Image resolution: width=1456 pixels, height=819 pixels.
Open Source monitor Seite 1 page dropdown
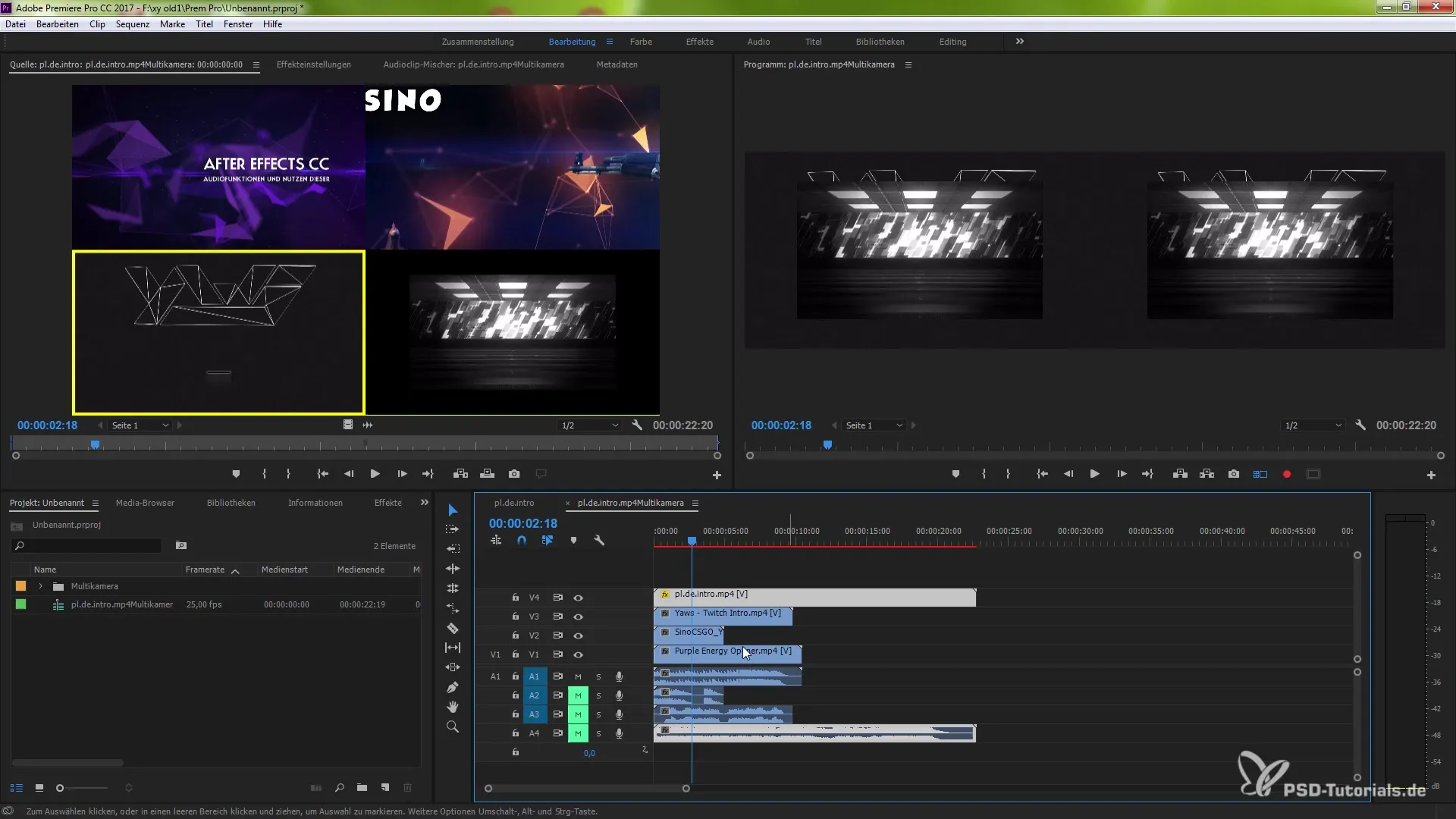click(140, 425)
